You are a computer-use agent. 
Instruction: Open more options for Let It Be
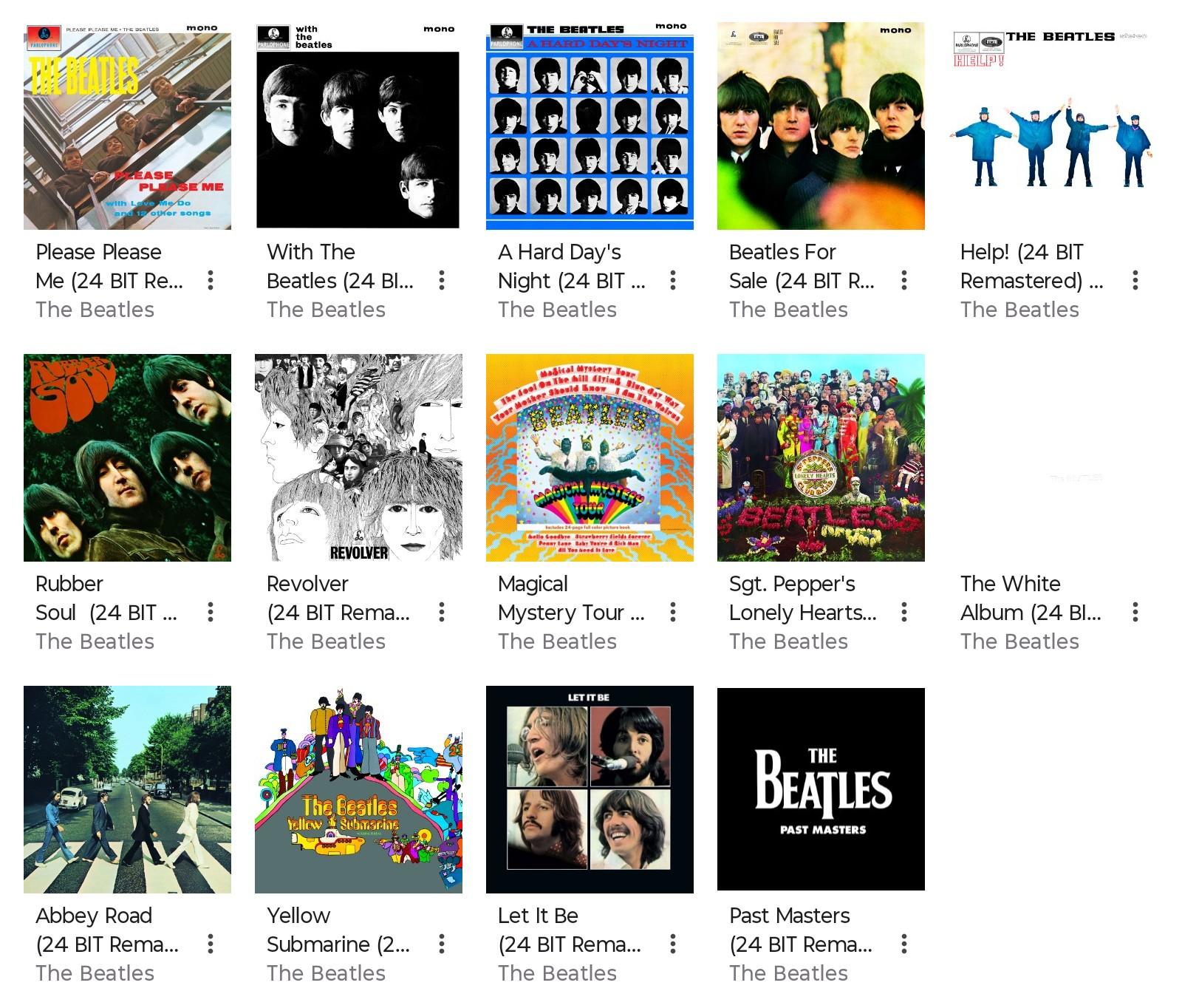click(673, 944)
